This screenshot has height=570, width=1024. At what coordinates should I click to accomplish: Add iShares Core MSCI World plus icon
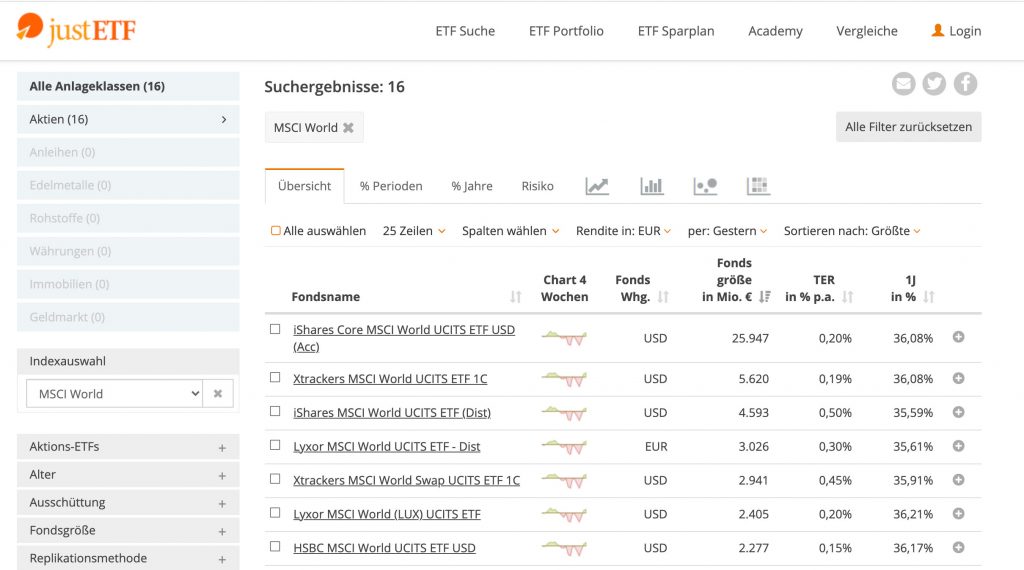click(x=958, y=337)
